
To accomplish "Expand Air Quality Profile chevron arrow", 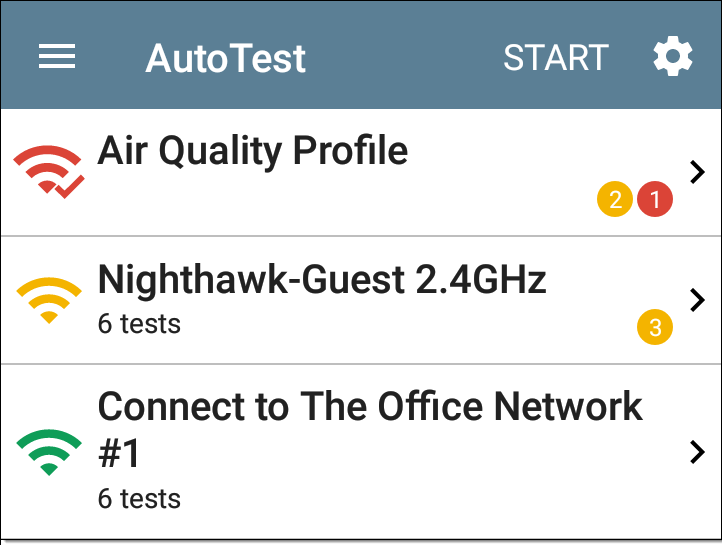I will point(697,172).
